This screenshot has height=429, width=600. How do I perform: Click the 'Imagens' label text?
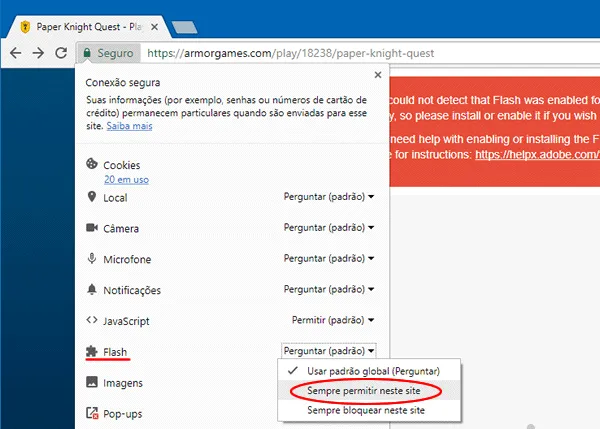tap(123, 383)
